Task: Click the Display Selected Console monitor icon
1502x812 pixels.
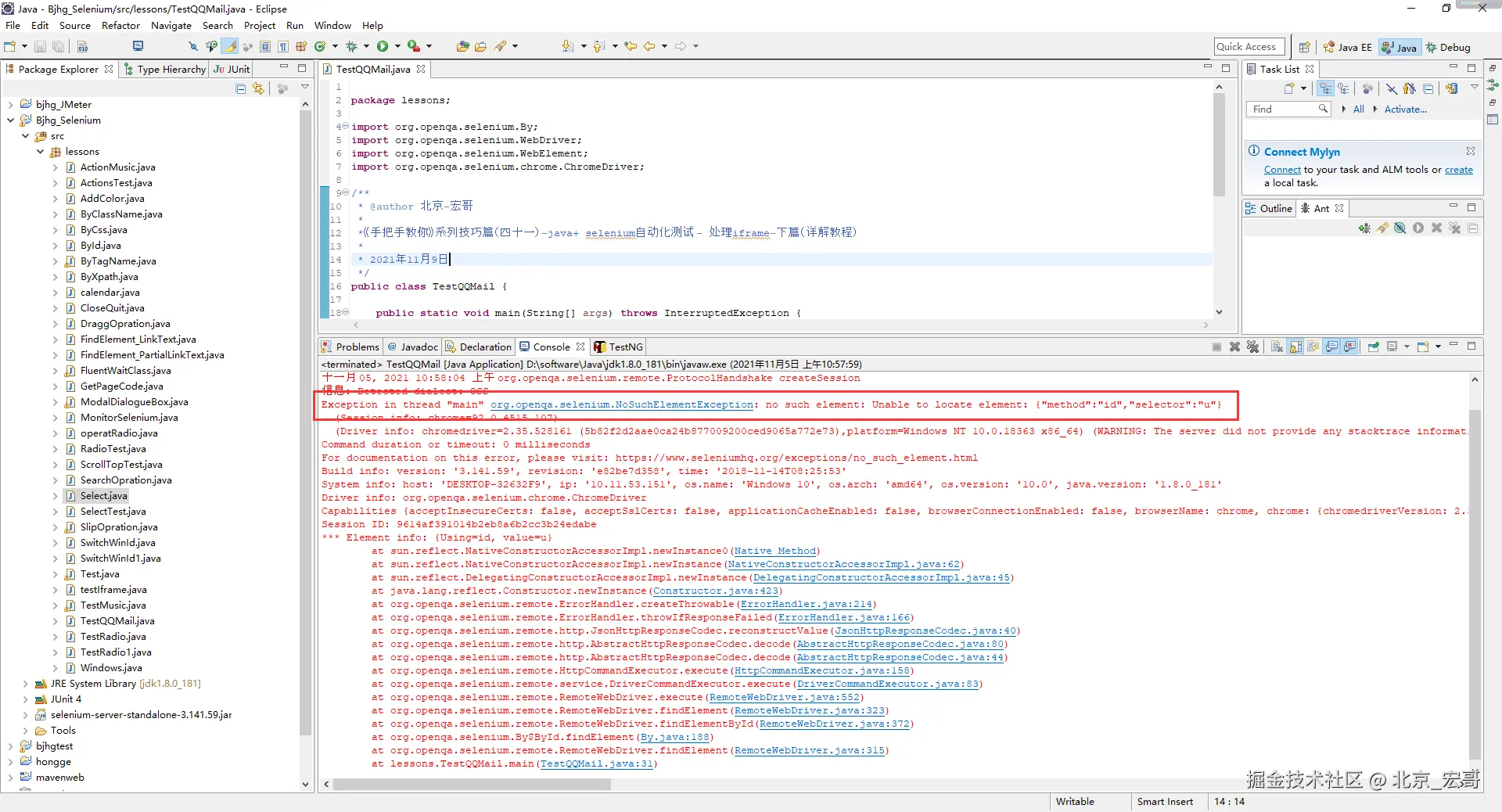Action: (x=1392, y=347)
